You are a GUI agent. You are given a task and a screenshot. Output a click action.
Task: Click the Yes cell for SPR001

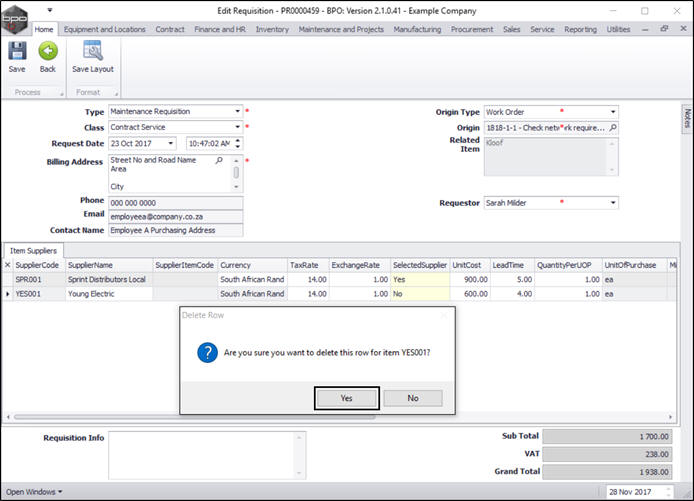[x=420, y=280]
